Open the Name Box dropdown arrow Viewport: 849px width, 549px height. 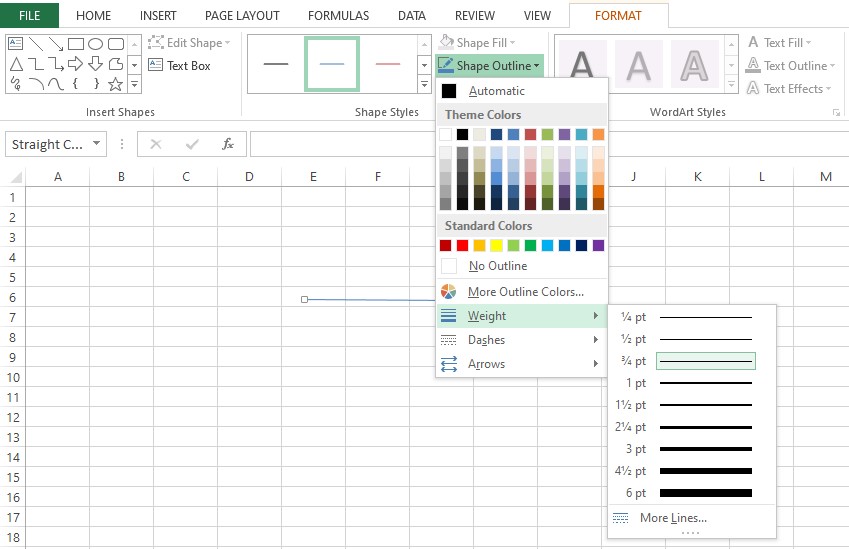[96, 143]
